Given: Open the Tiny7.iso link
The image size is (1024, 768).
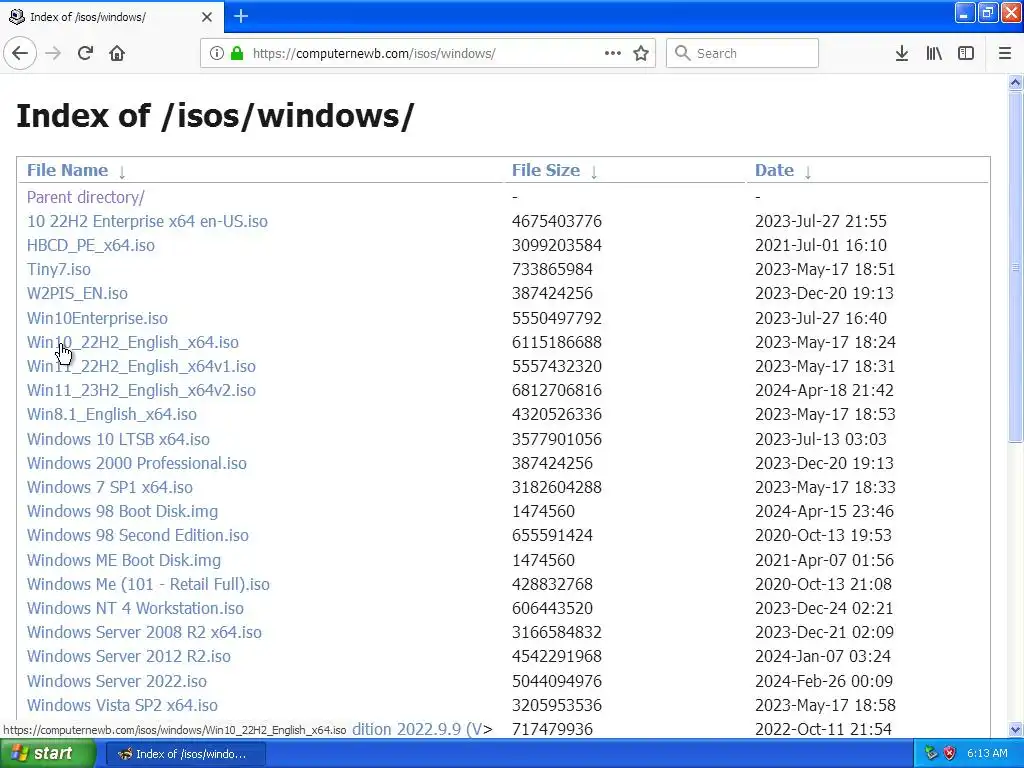Looking at the screenshot, I should [x=59, y=270].
